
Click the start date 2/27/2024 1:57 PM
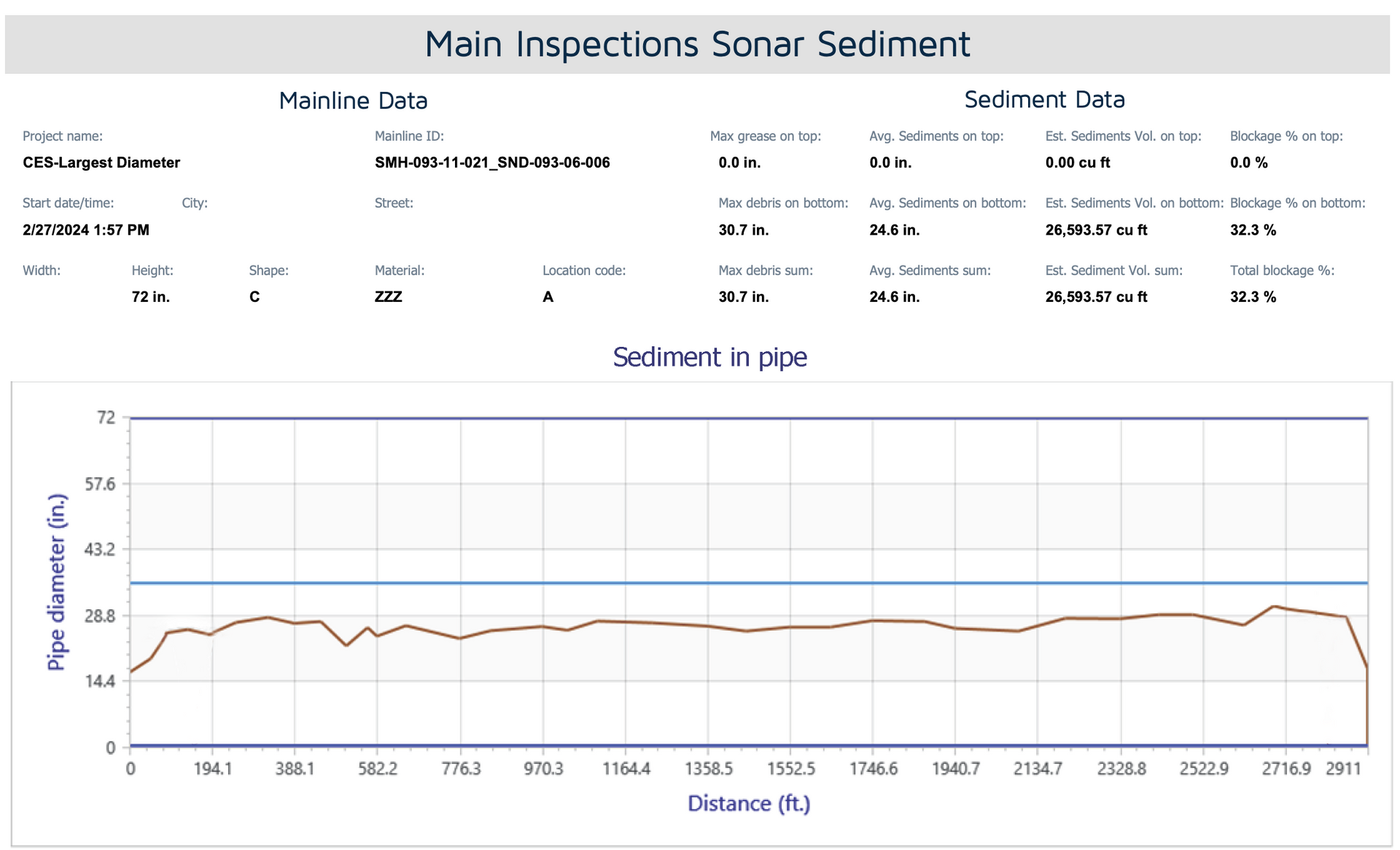tap(86, 230)
